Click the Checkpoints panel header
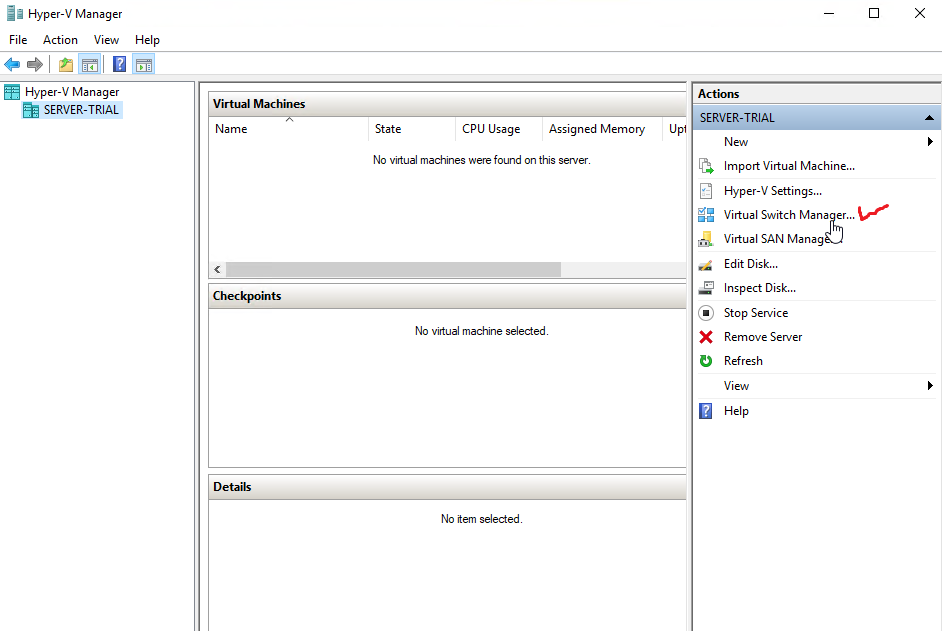This screenshot has height=631, width=942. tap(448, 296)
